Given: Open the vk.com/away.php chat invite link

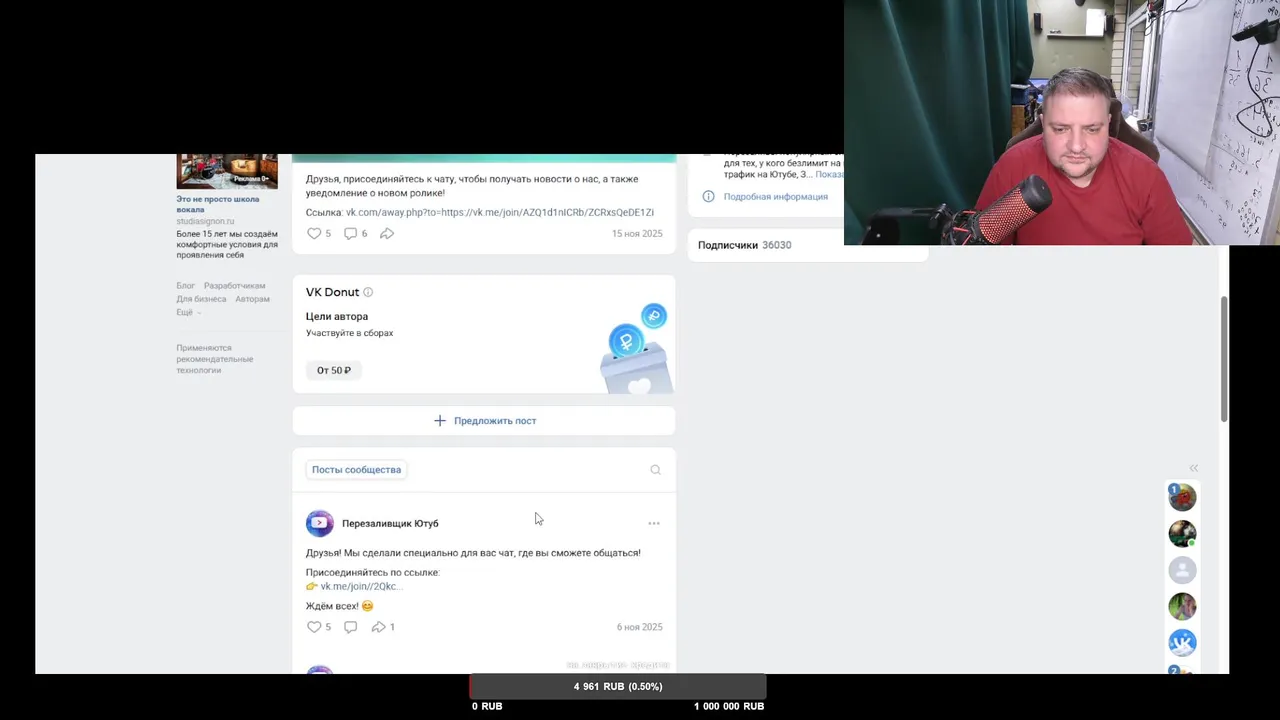Looking at the screenshot, I should click(500, 213).
